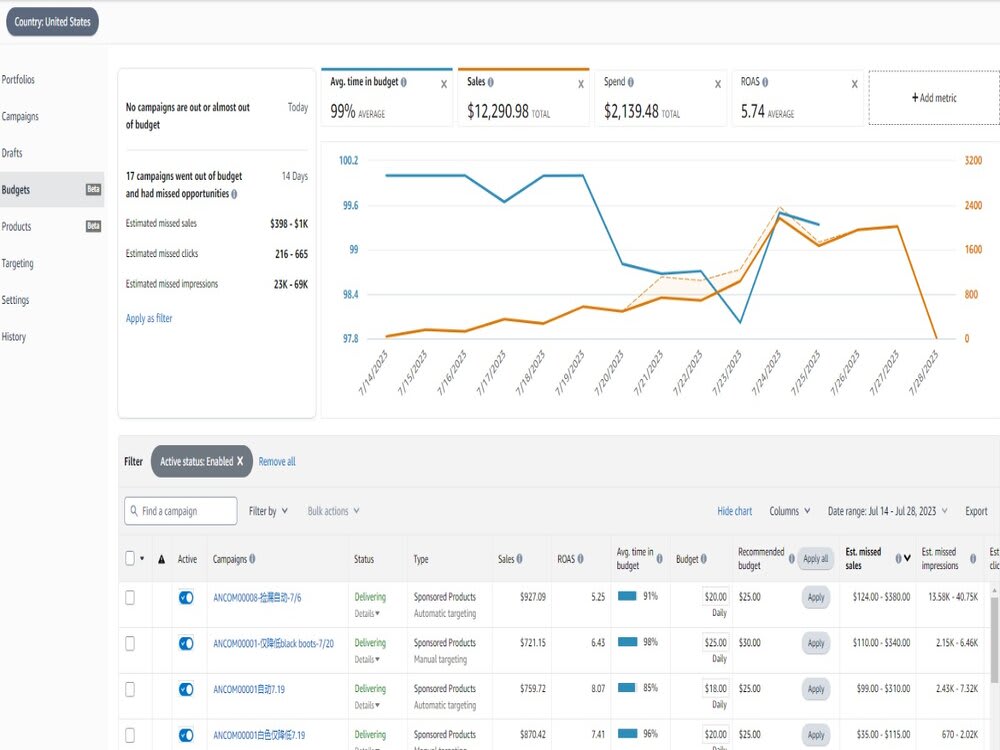Click Remove all filters link

pyautogui.click(x=277, y=461)
